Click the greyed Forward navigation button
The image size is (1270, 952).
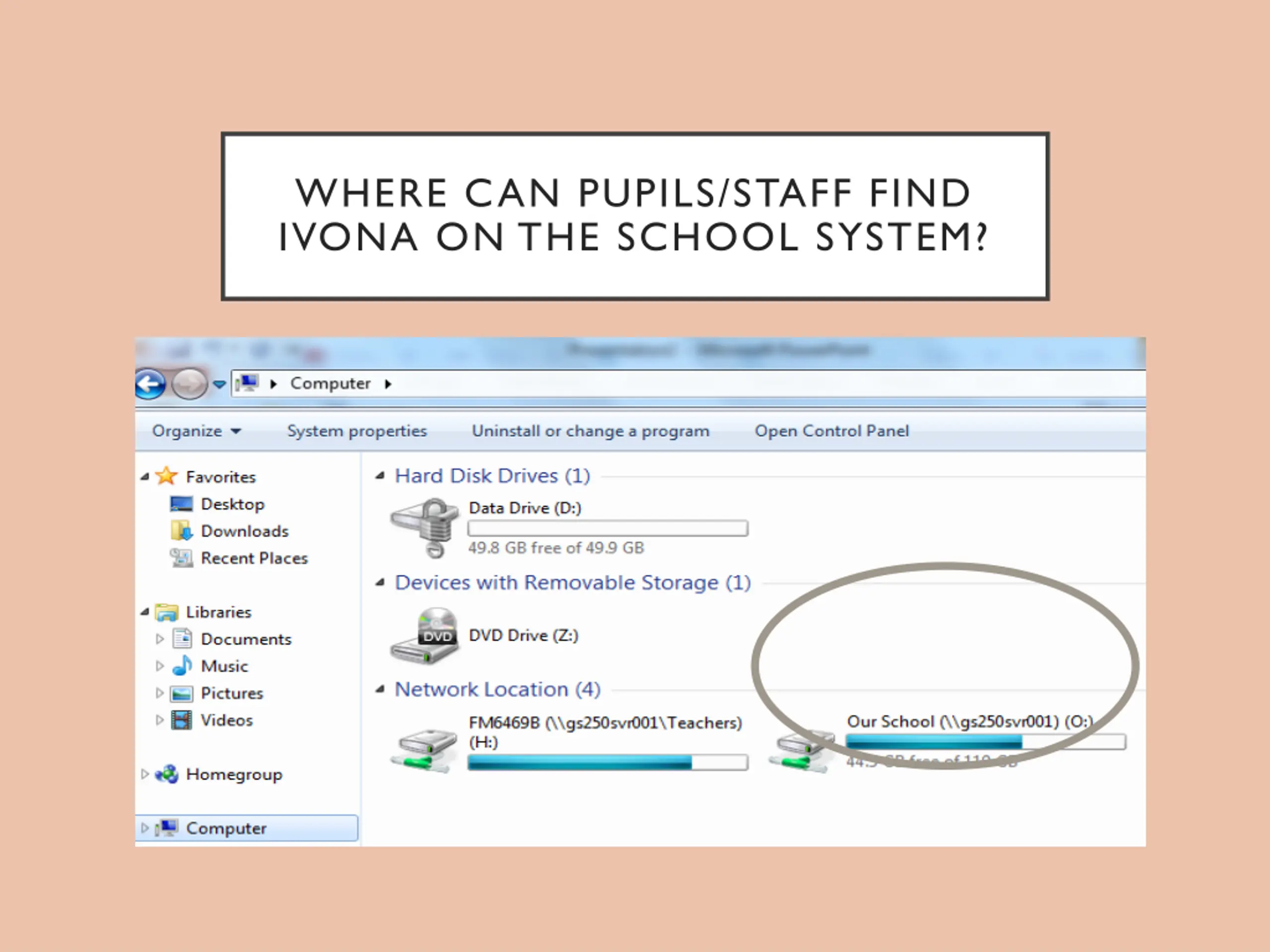click(190, 383)
